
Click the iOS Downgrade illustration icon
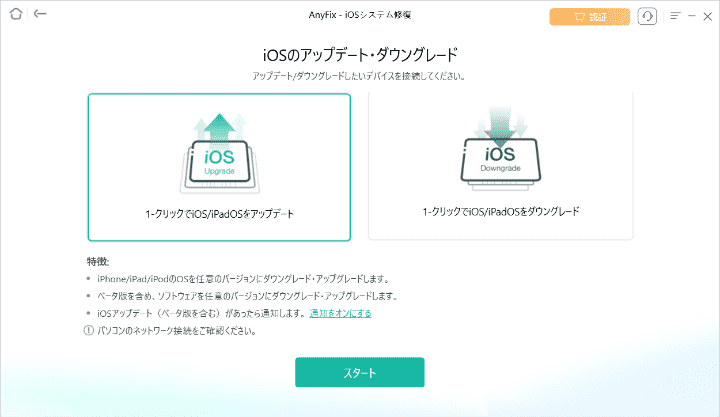click(x=501, y=149)
